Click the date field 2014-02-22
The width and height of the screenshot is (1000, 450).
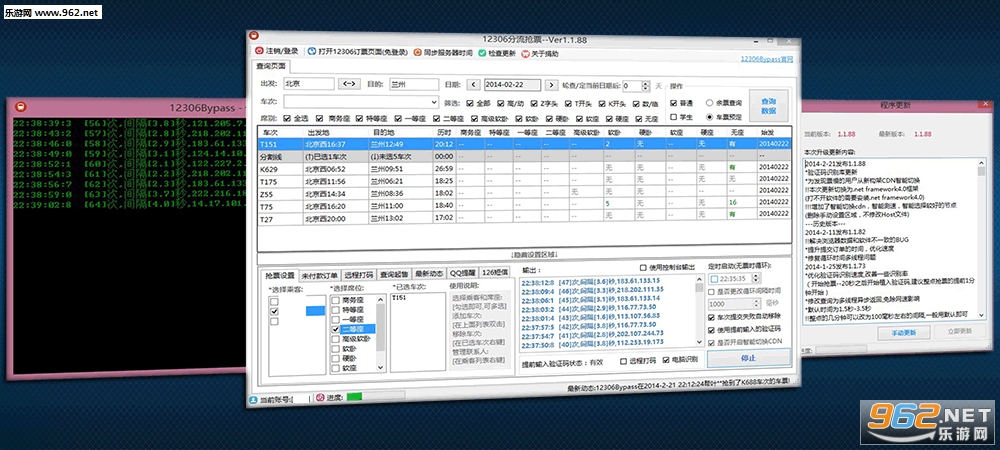[x=511, y=84]
